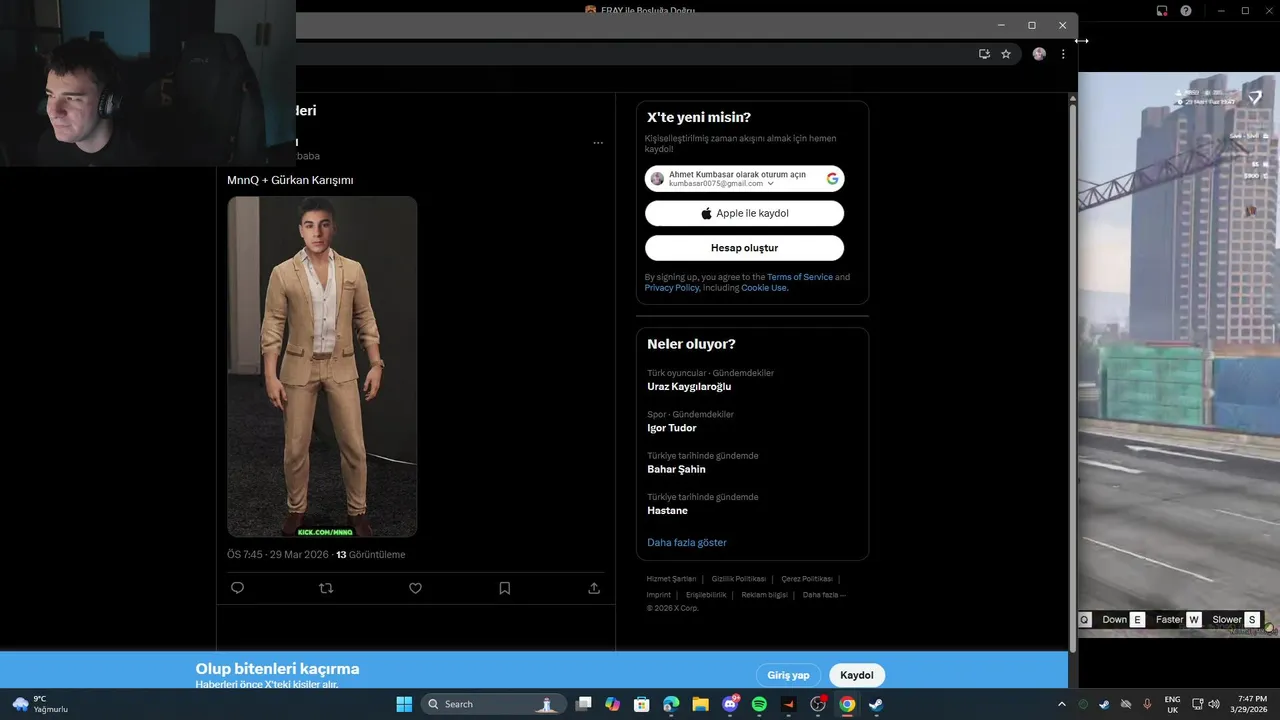Click the help question mark in the background window

pyautogui.click(x=1186, y=11)
